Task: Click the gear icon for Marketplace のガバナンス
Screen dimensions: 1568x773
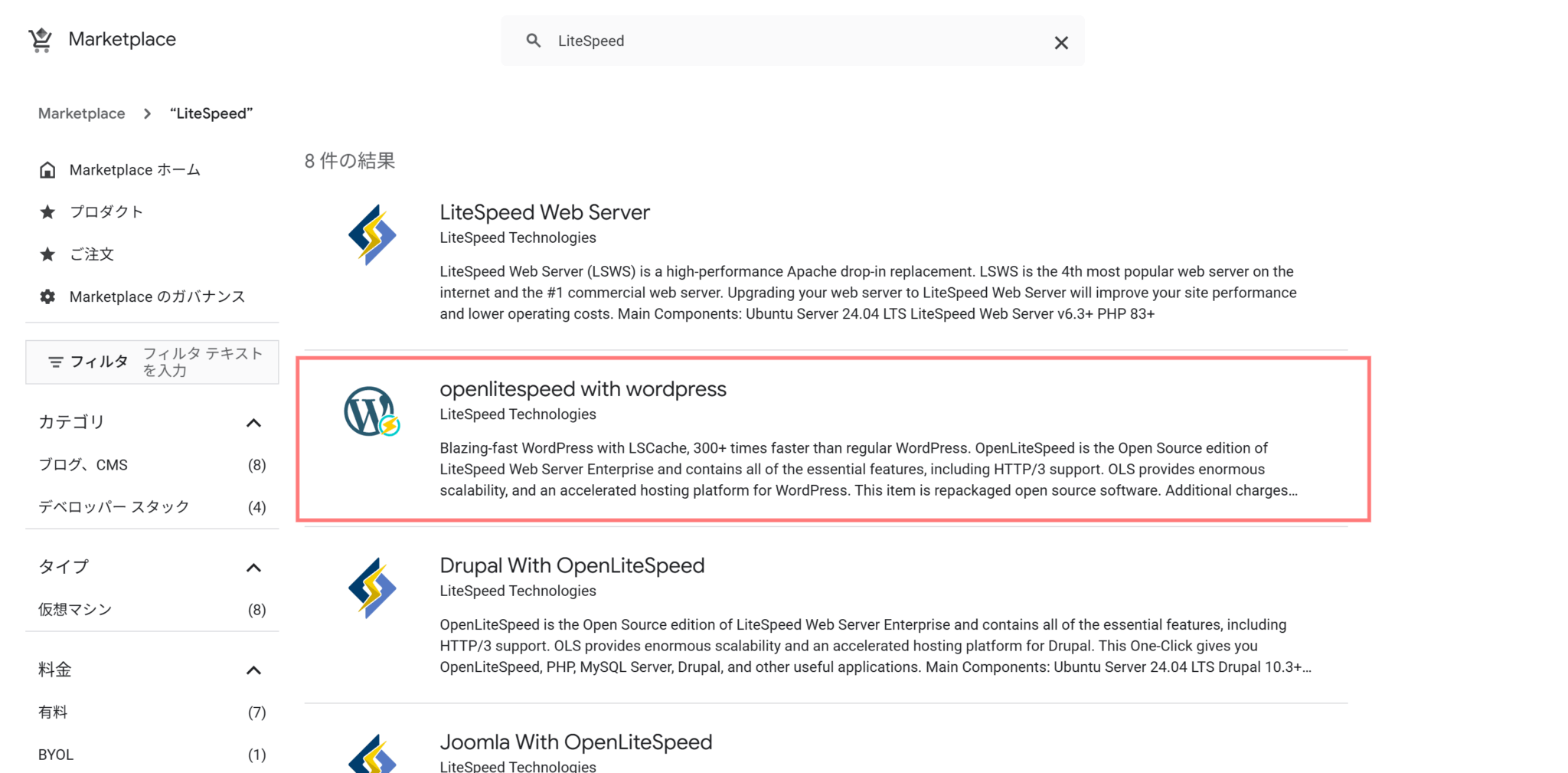Action: coord(47,296)
